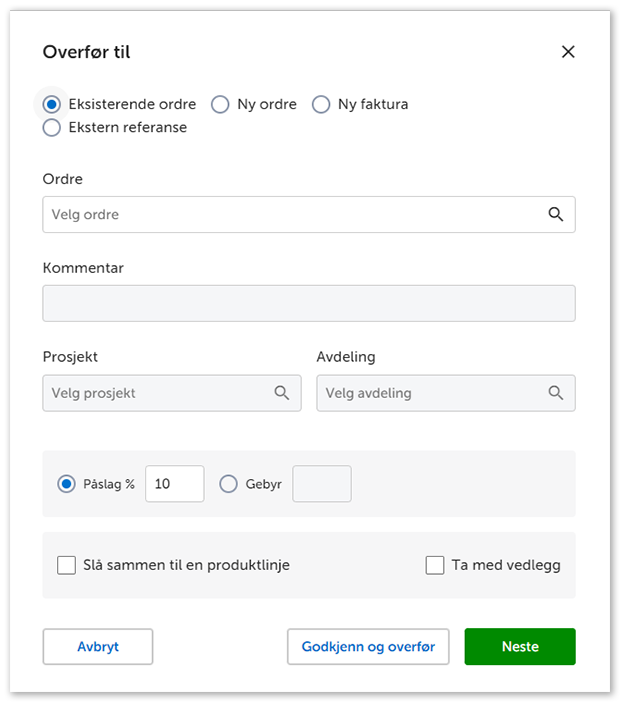The height and width of the screenshot is (702, 620).
Task: Select the Ny faktura option
Action: [x=321, y=104]
